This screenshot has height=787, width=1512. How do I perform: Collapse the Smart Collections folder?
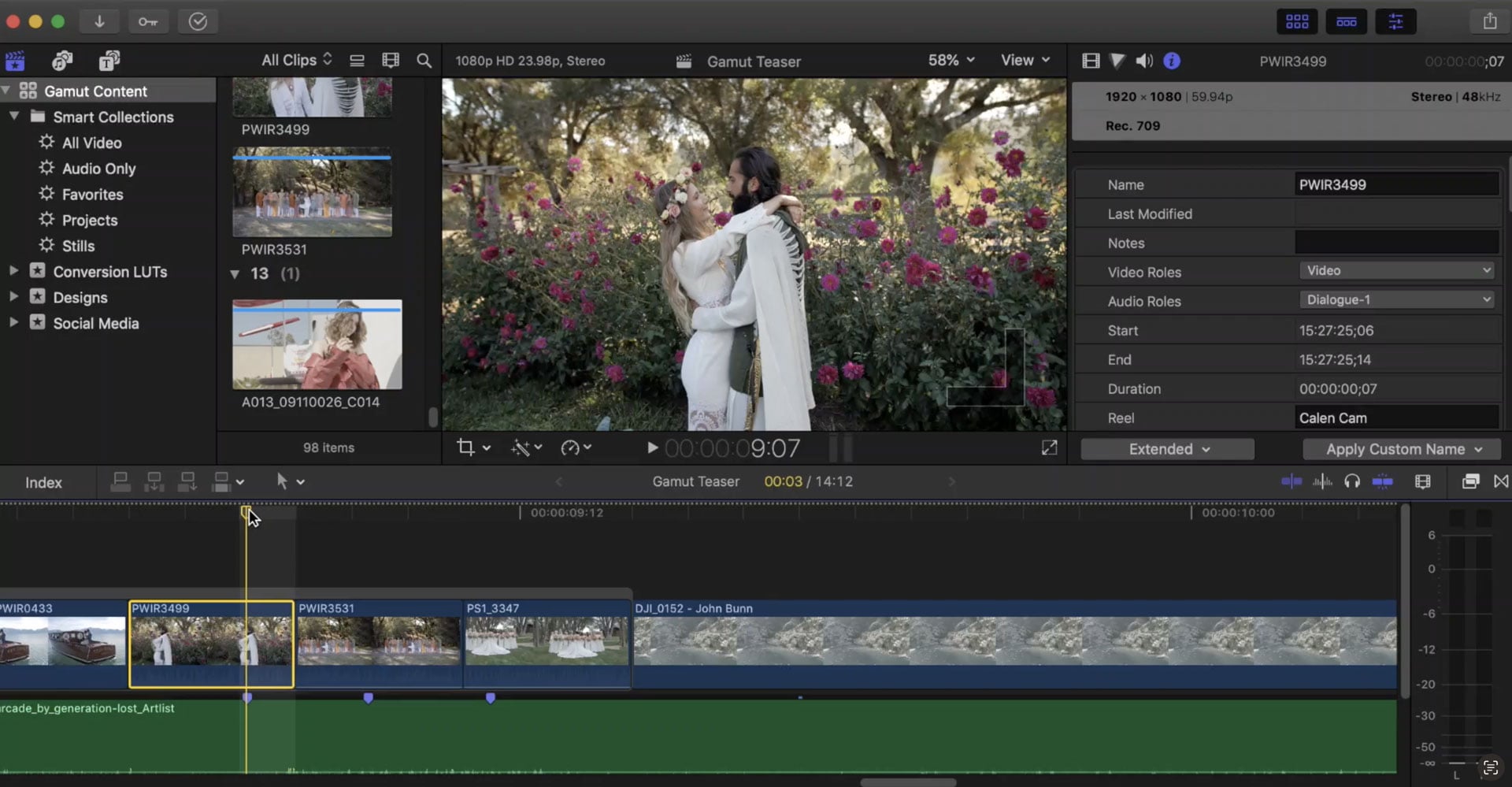[x=14, y=116]
